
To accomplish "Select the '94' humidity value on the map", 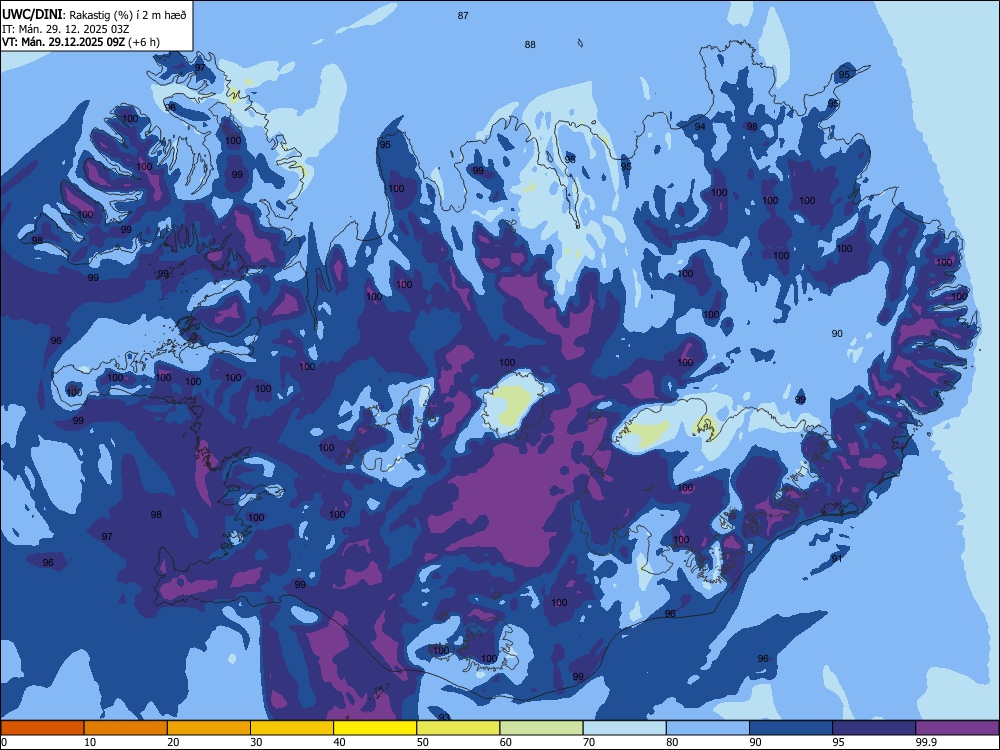I will (x=700, y=126).
